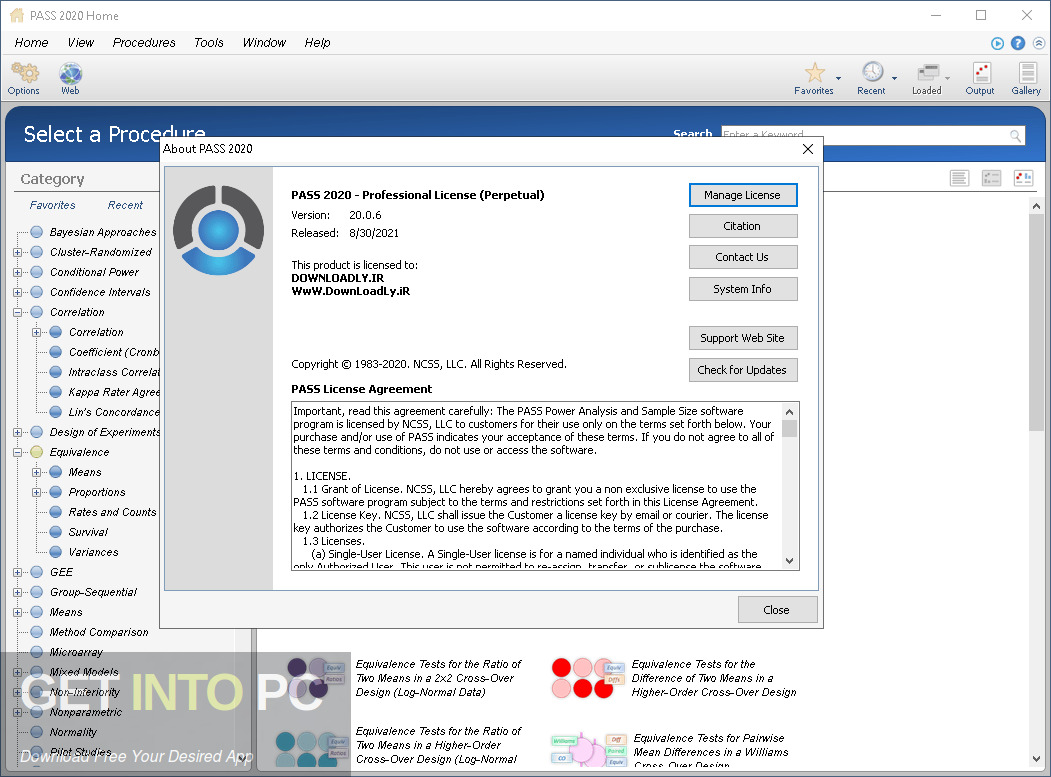Screen dimensions: 1051x777
Task: Switch to thumbnail layout icon
Action: tap(1023, 178)
